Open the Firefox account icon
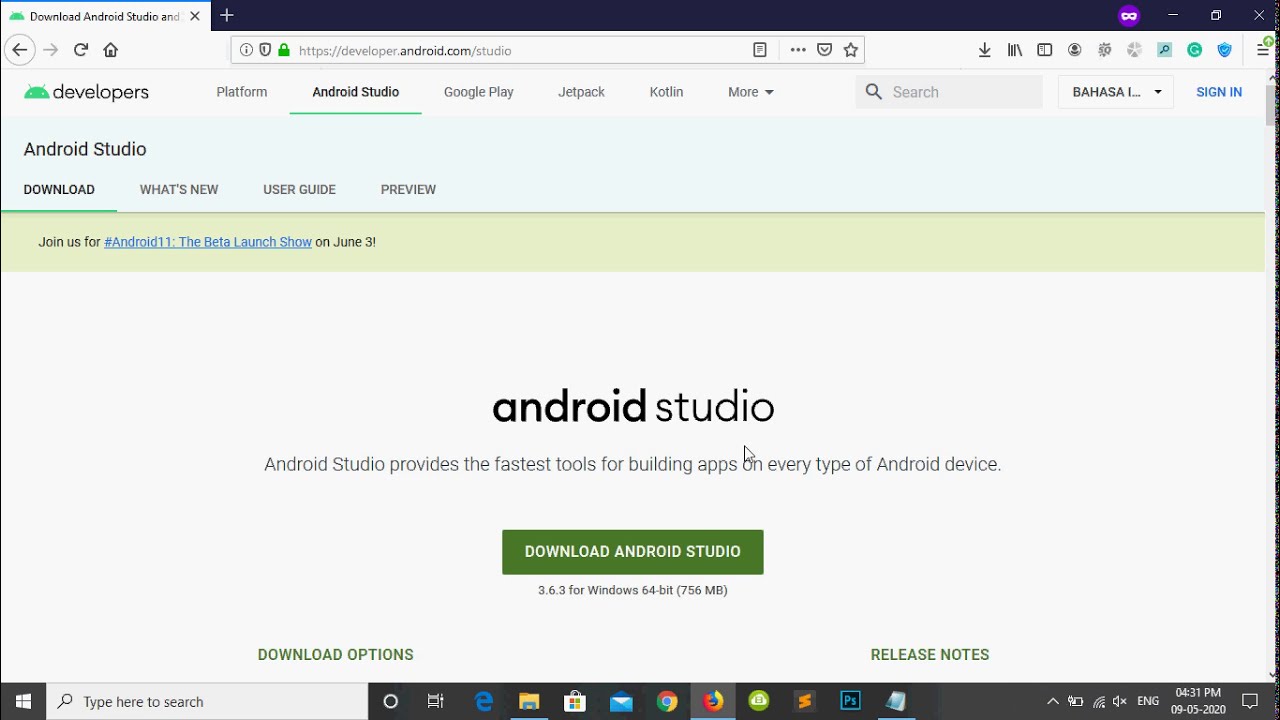This screenshot has height=720, width=1280. 1075,50
